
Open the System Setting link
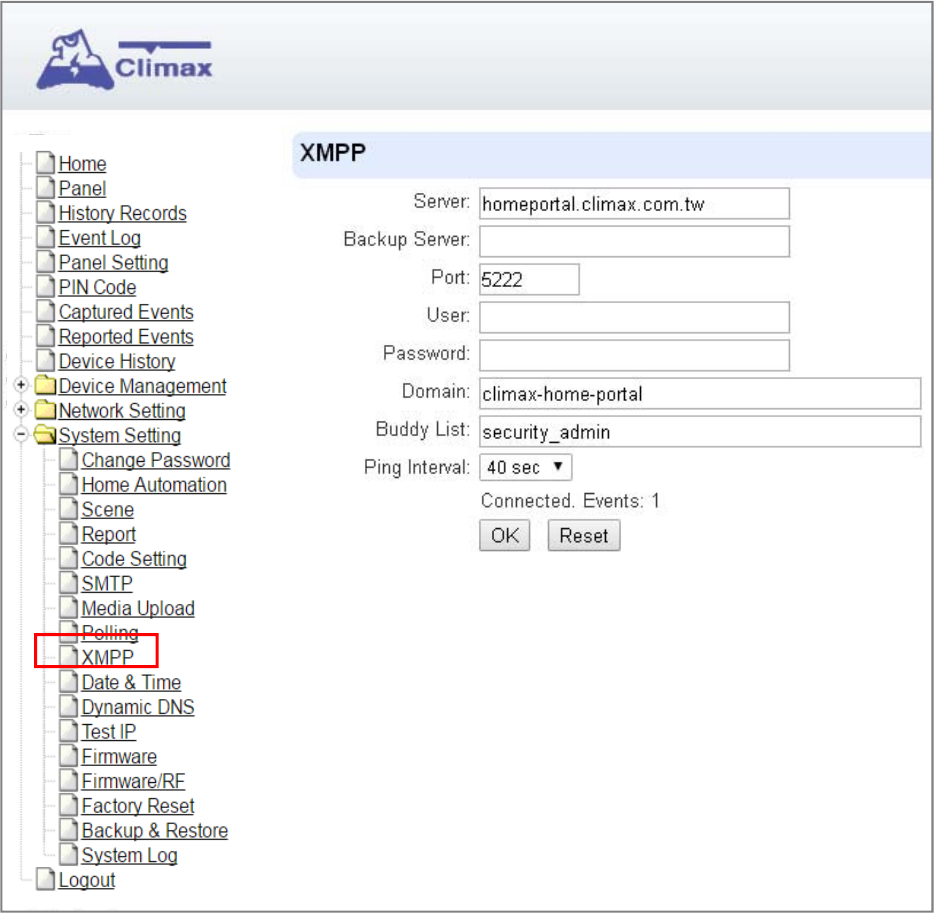(119, 436)
